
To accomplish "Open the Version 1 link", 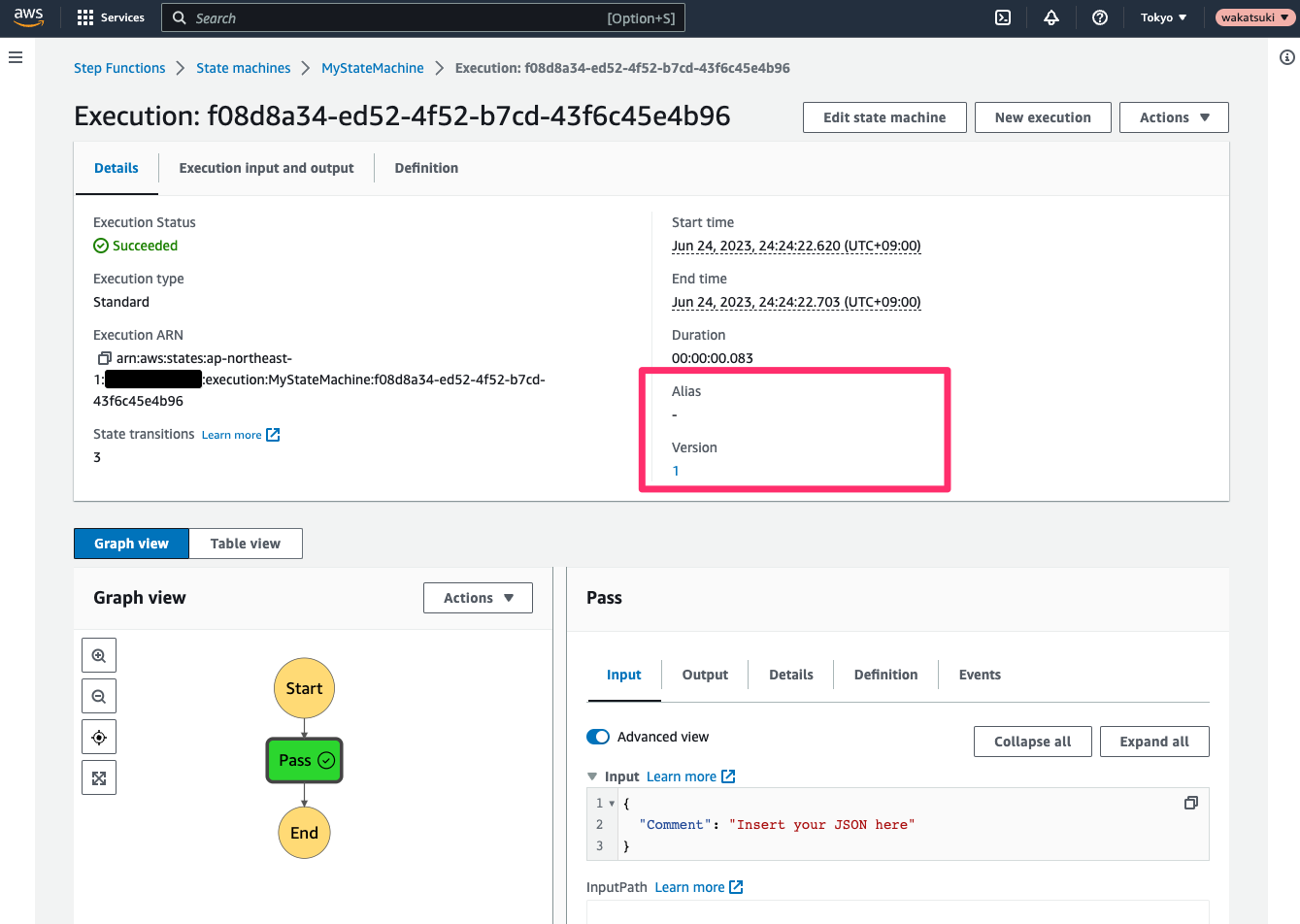I will pyautogui.click(x=676, y=471).
